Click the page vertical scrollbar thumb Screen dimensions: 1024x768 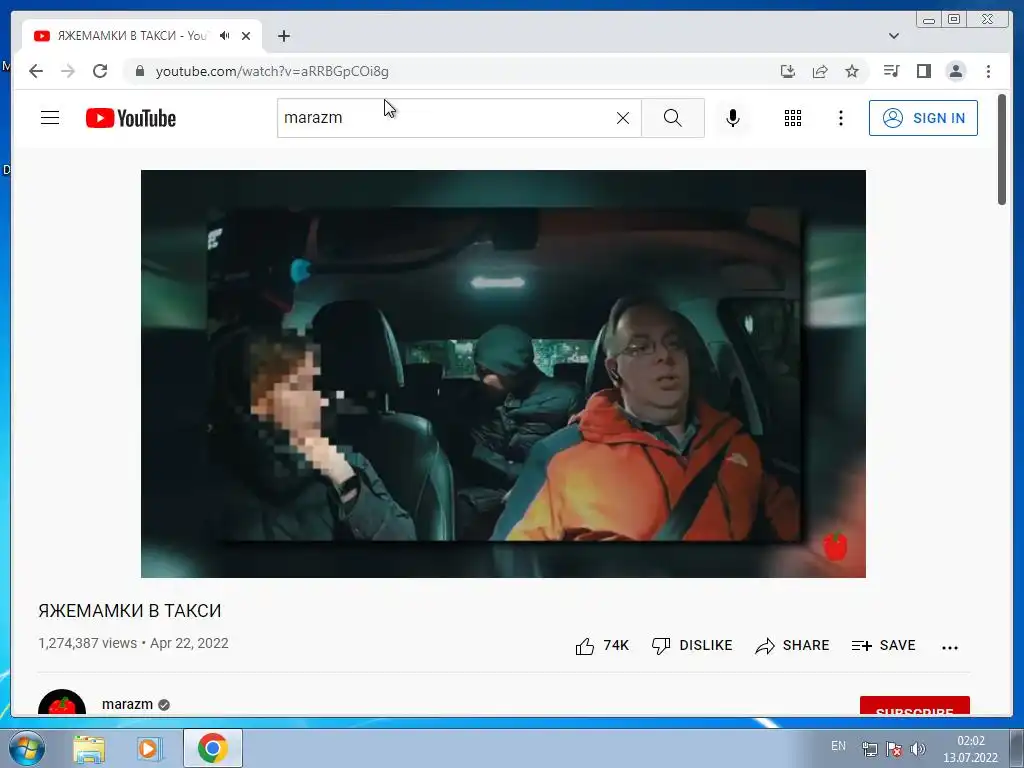[x=1002, y=150]
